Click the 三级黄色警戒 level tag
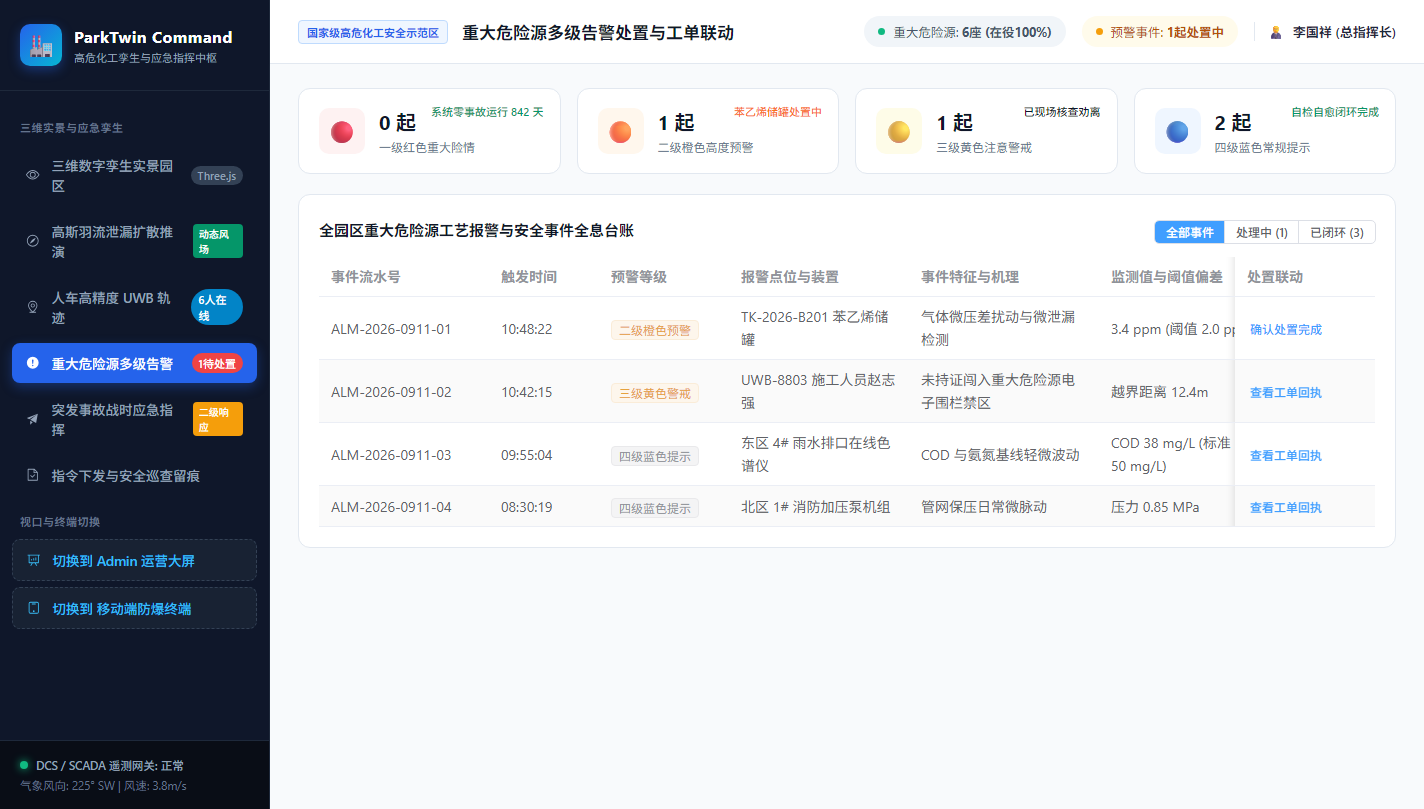 (655, 393)
